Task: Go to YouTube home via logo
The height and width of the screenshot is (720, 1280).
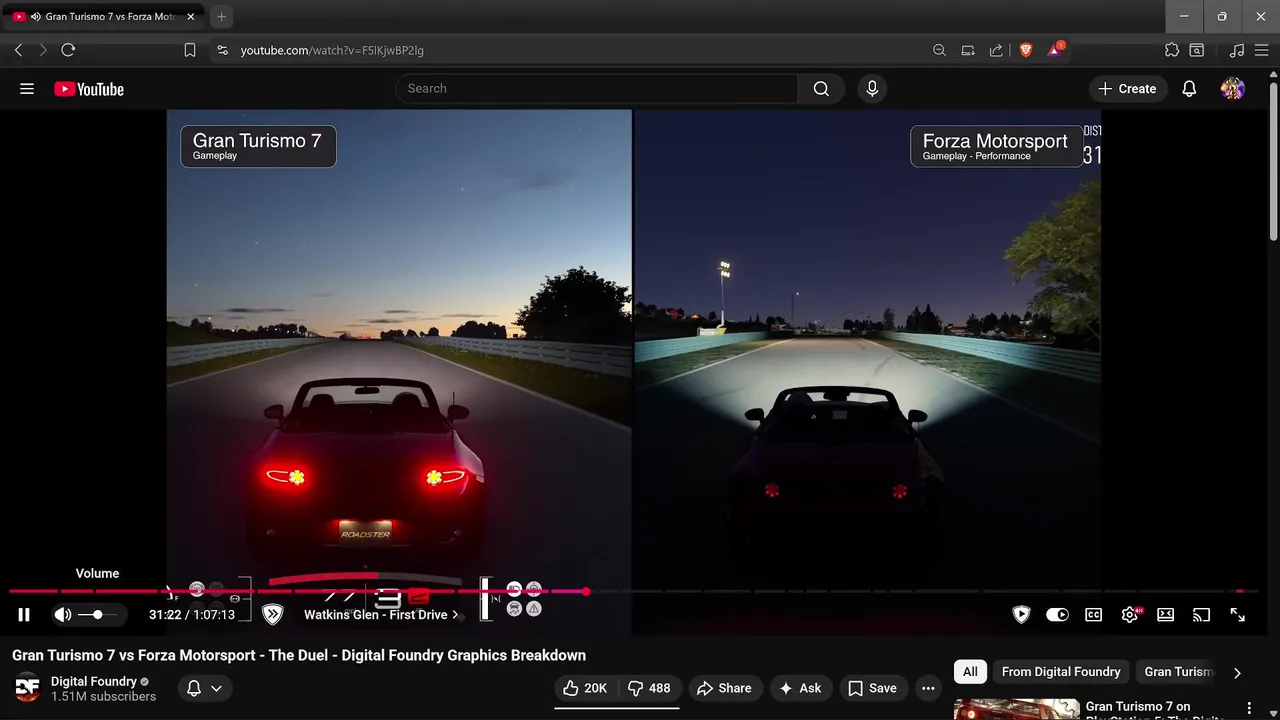Action: click(x=89, y=89)
